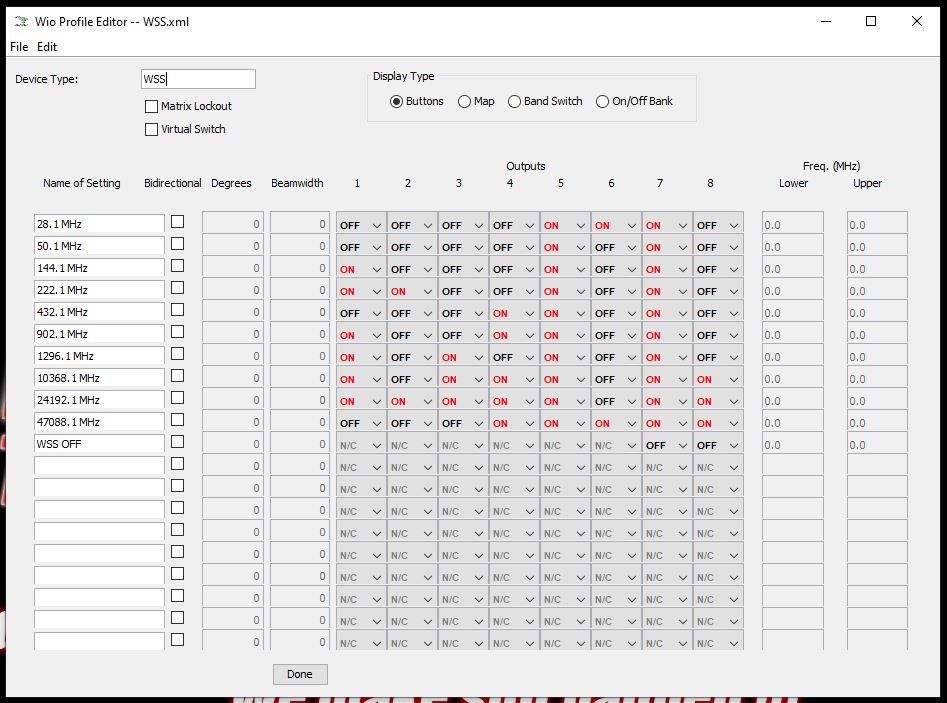Click the Lower frequency field for 50.1 MHz
The width and height of the screenshot is (947, 703).
[x=792, y=247]
